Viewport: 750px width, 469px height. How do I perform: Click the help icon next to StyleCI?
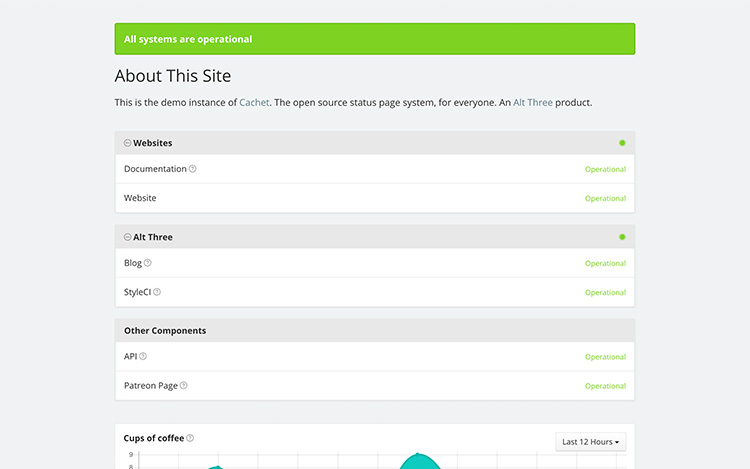157,292
